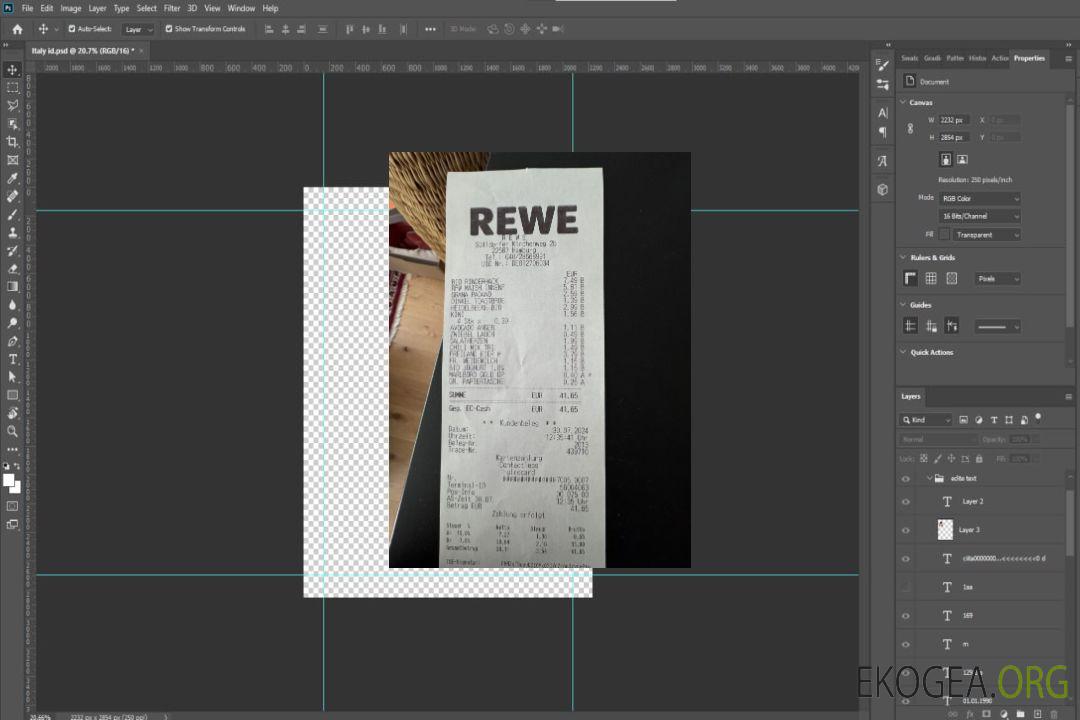Collapse the Quick Actions section

(x=903, y=352)
